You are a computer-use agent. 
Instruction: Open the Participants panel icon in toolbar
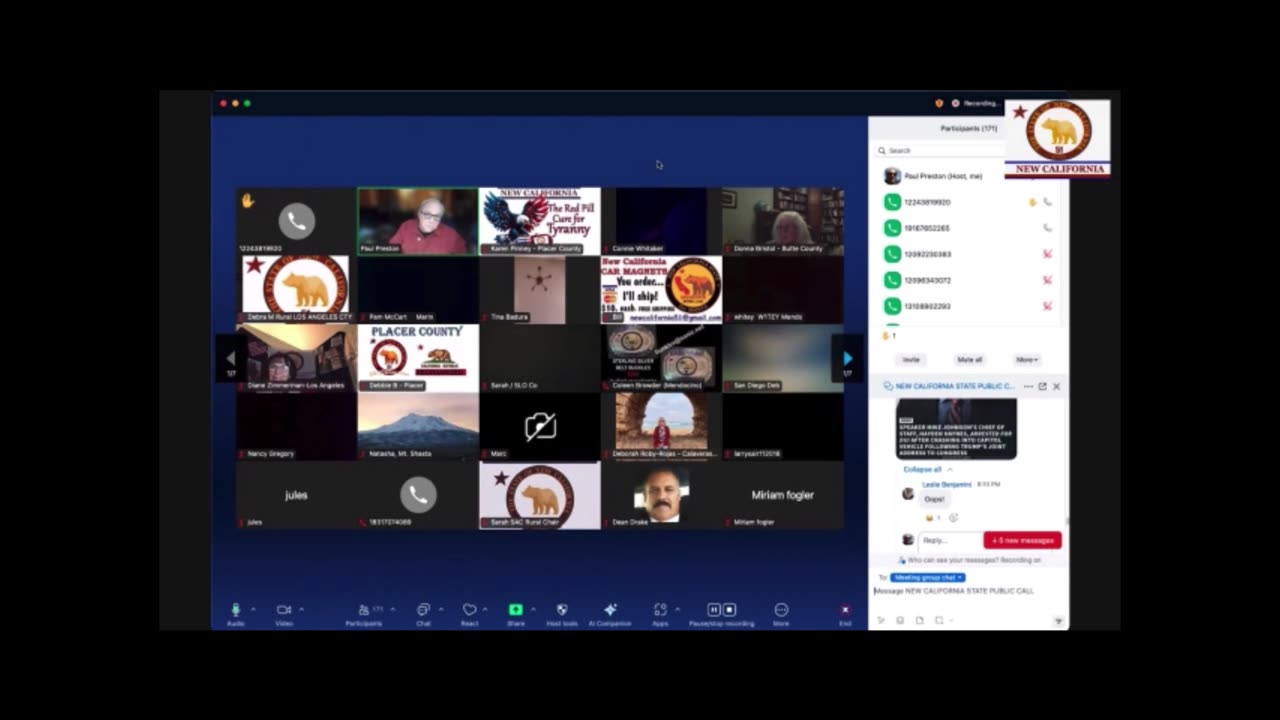pyautogui.click(x=364, y=609)
